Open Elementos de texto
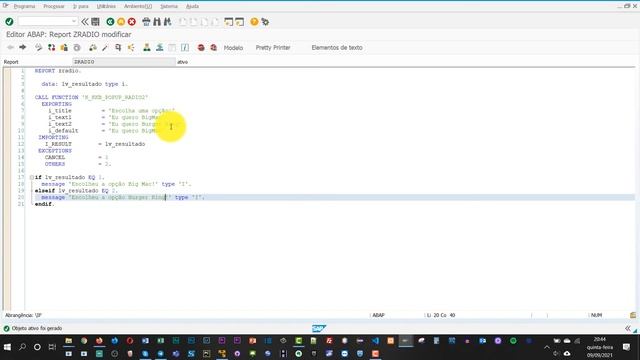Screen dimensions: 640x360 [337, 47]
